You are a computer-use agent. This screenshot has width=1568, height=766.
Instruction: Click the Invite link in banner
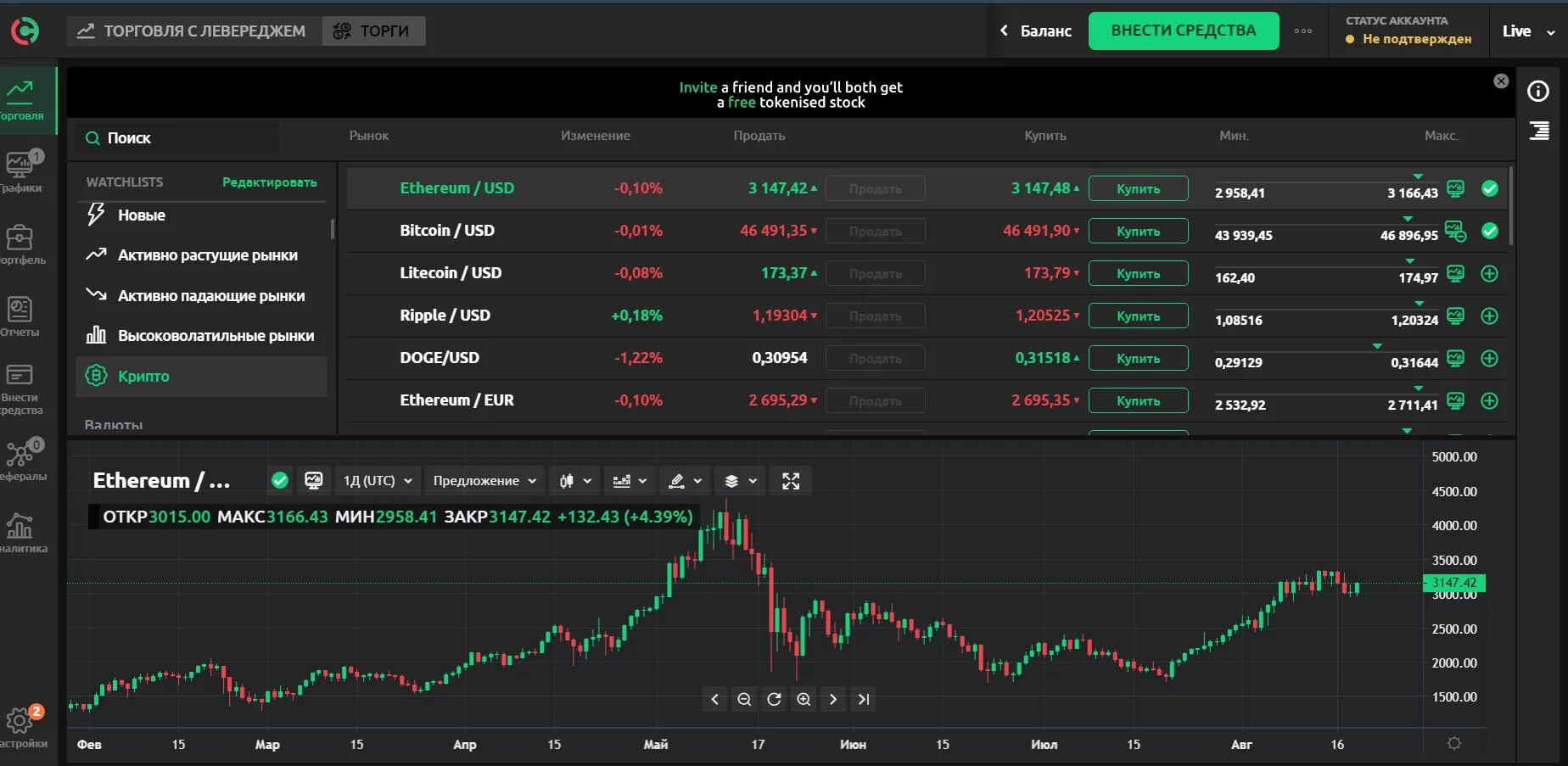pos(698,87)
